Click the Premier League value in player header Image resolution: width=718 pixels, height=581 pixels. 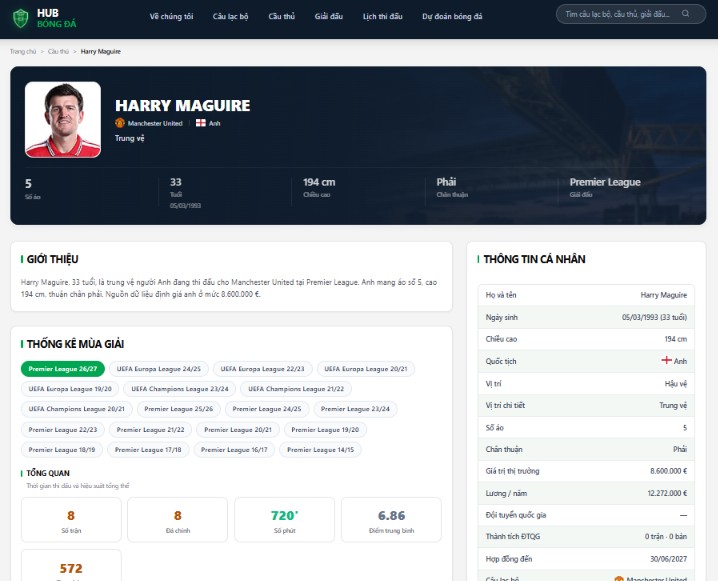[605, 182]
